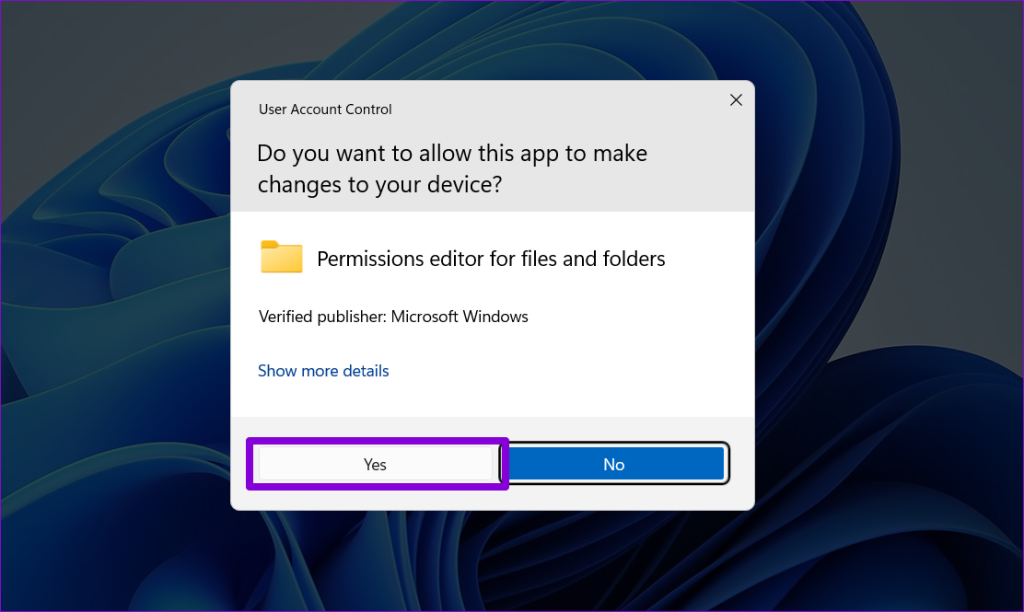This screenshot has width=1024, height=612.
Task: Click No to deny changes
Action: point(615,464)
